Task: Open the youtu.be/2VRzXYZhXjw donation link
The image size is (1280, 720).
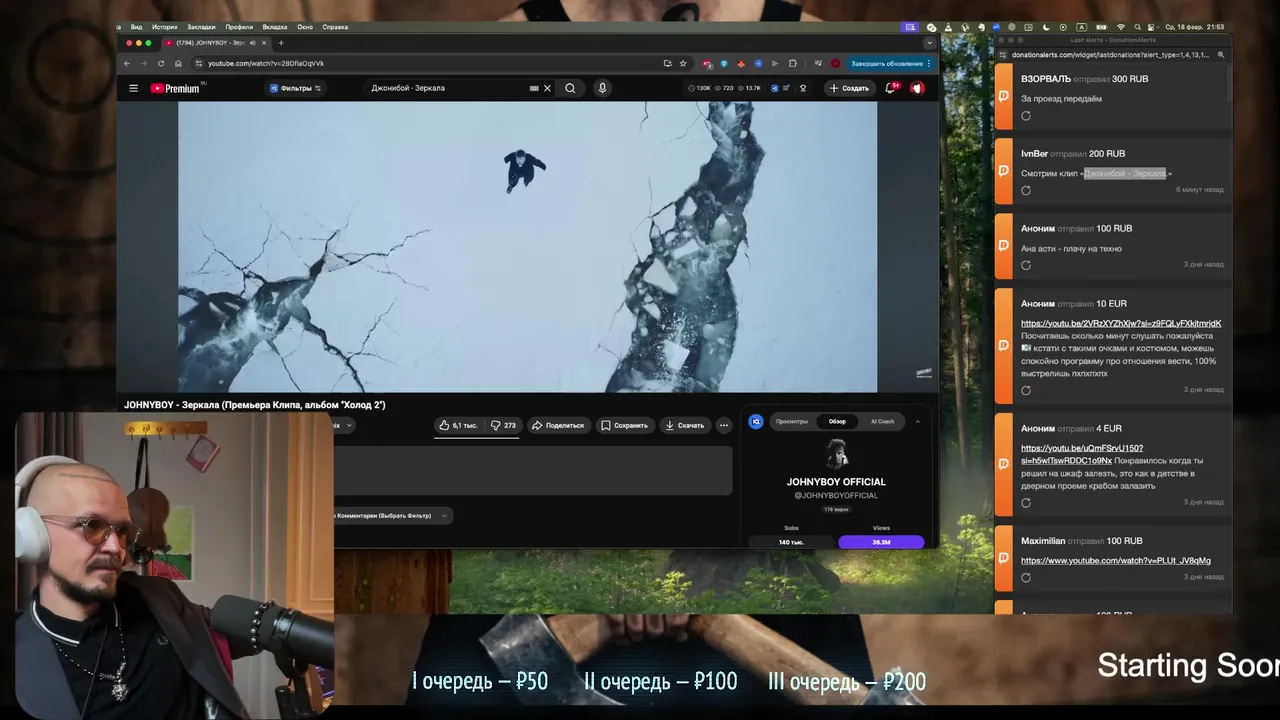Action: pos(1121,323)
